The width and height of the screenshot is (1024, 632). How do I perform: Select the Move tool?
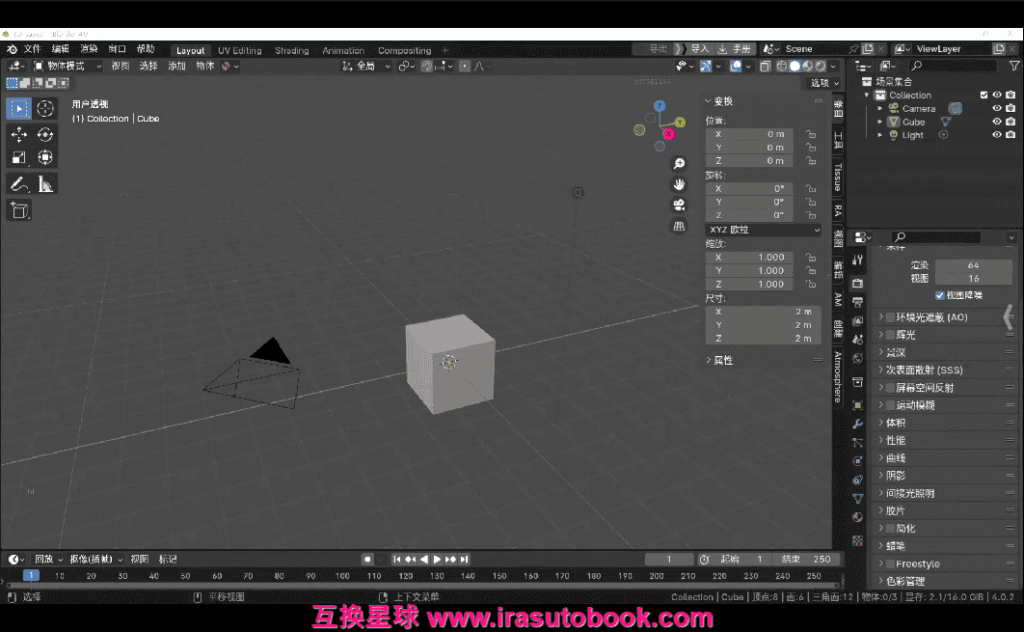(x=19, y=134)
